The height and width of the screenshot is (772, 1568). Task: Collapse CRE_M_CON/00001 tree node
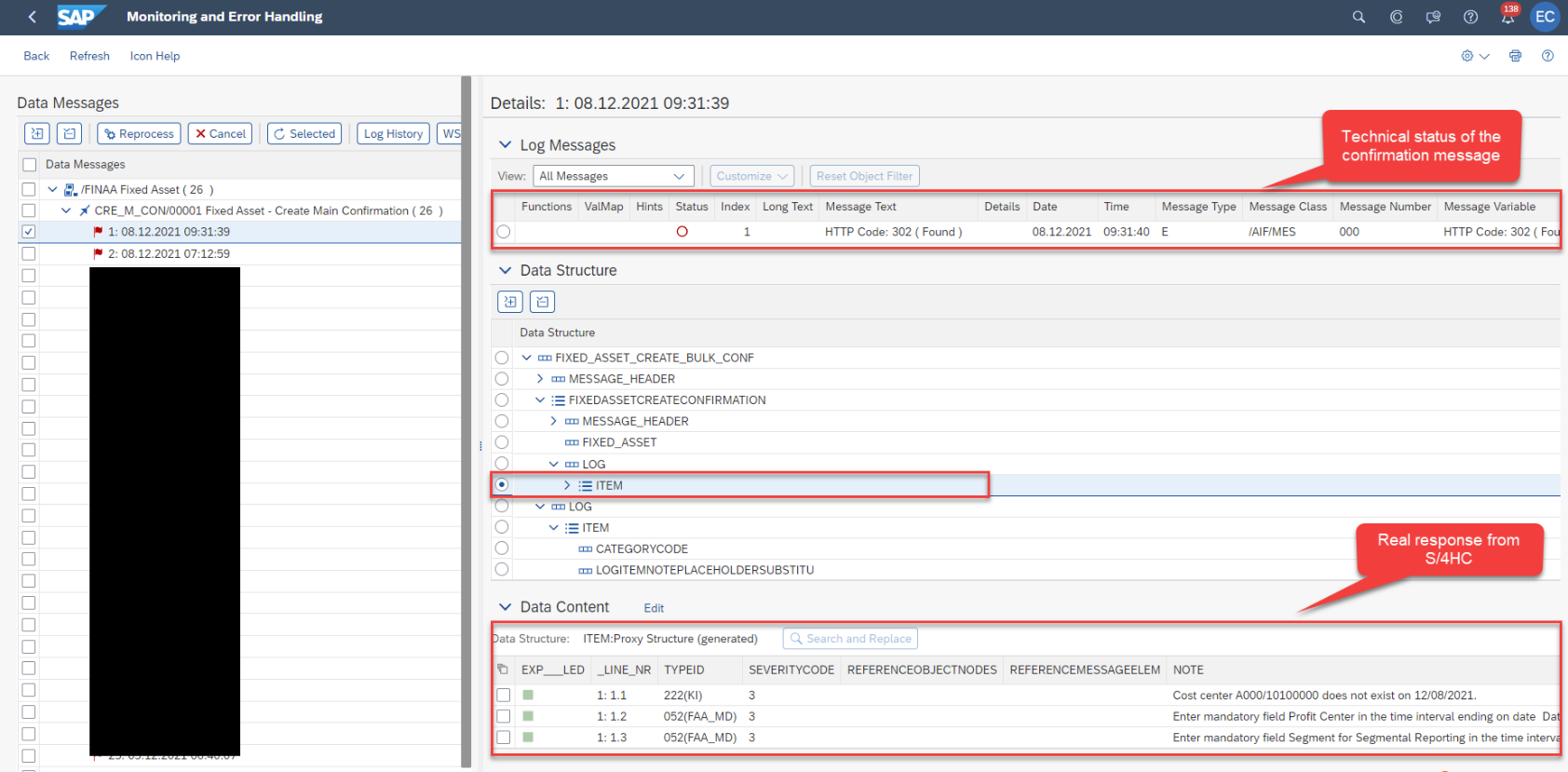click(x=66, y=211)
